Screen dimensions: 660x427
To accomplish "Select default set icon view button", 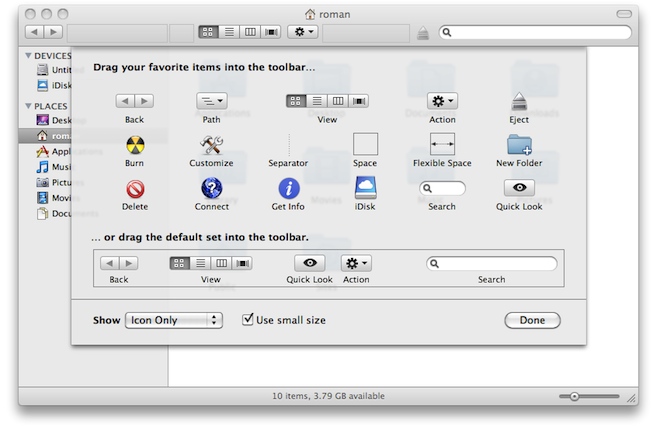I will (180, 264).
